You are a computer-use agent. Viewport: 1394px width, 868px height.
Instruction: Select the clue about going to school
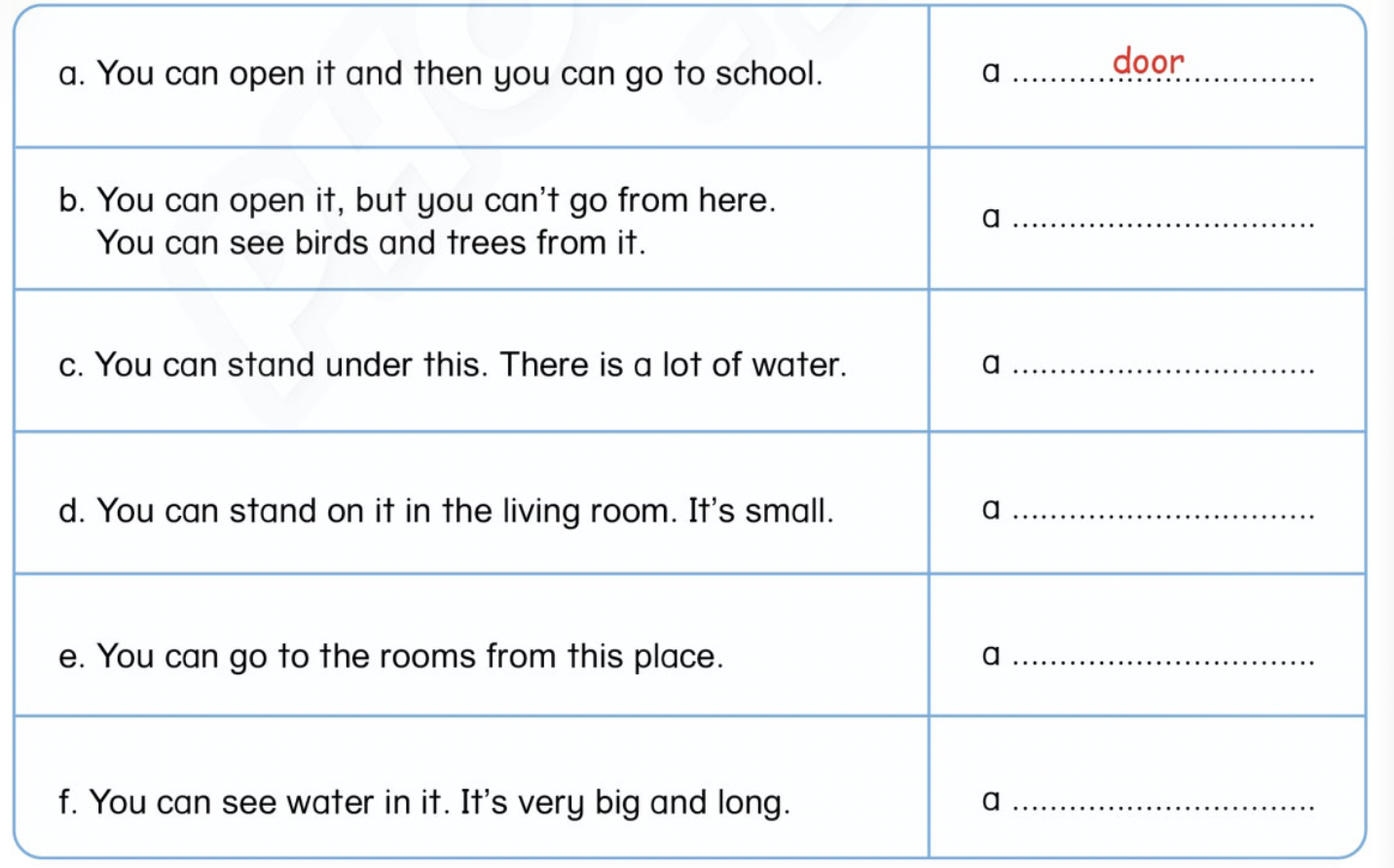click(x=440, y=74)
